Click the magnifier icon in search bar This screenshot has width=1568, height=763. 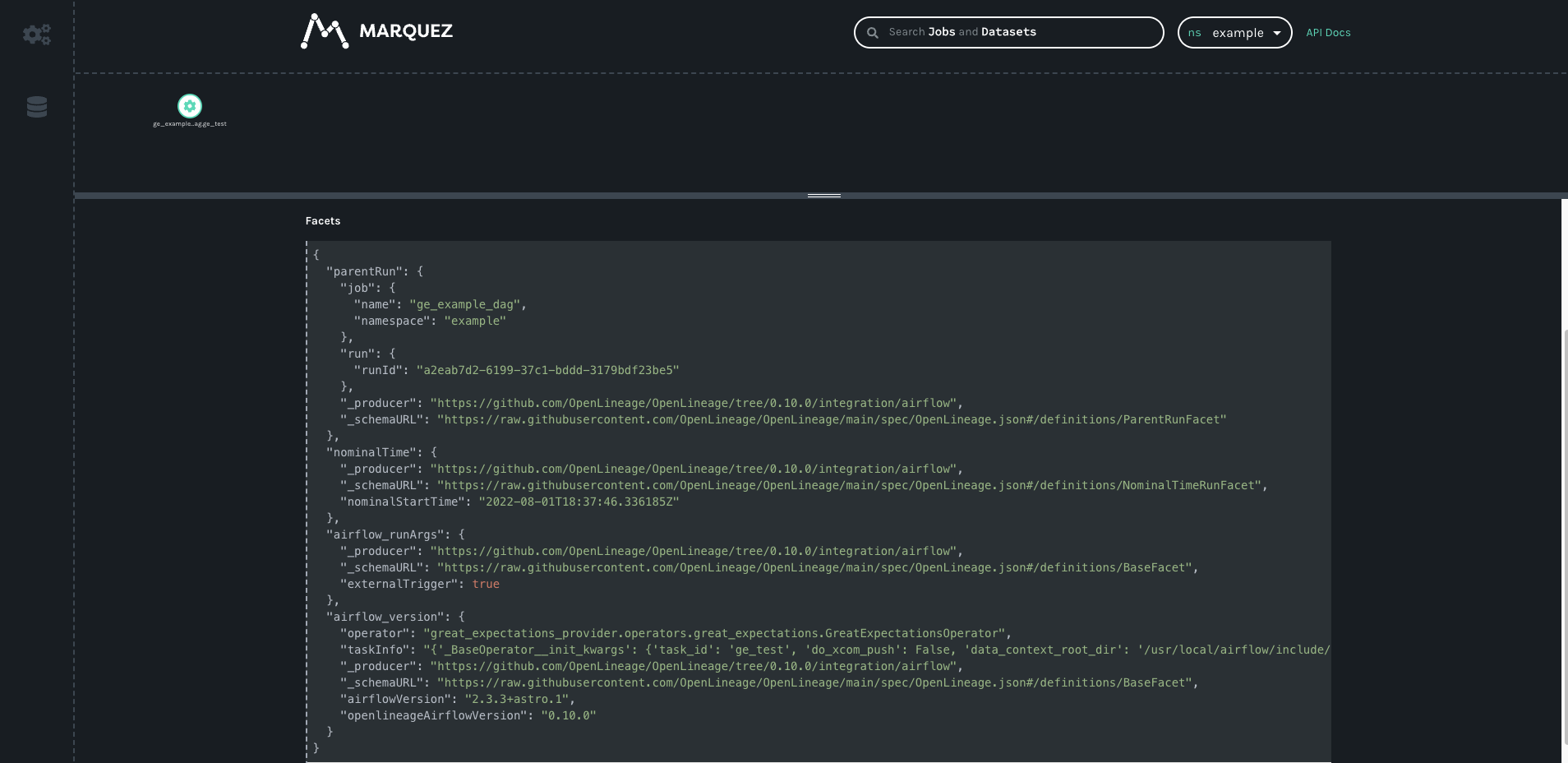(x=873, y=33)
